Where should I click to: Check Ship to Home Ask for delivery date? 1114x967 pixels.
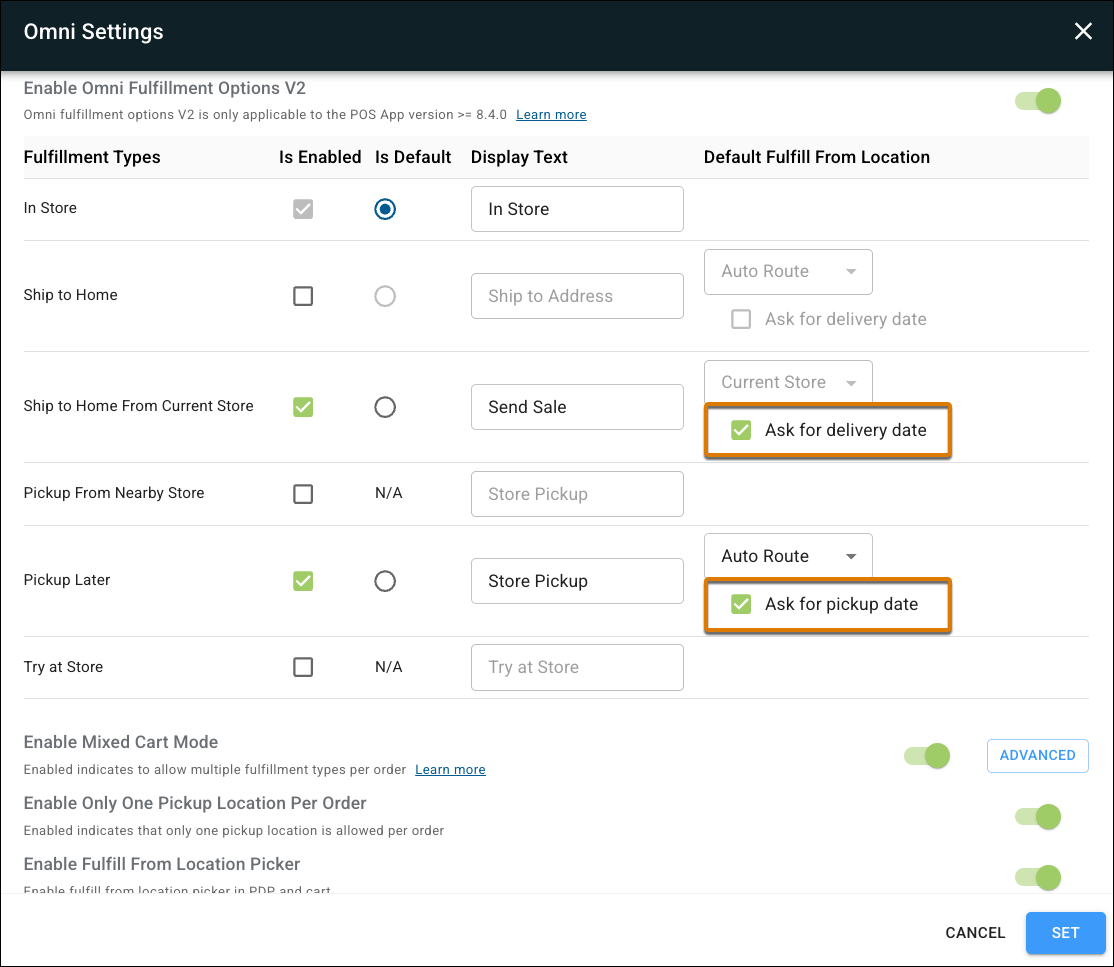pos(741,319)
